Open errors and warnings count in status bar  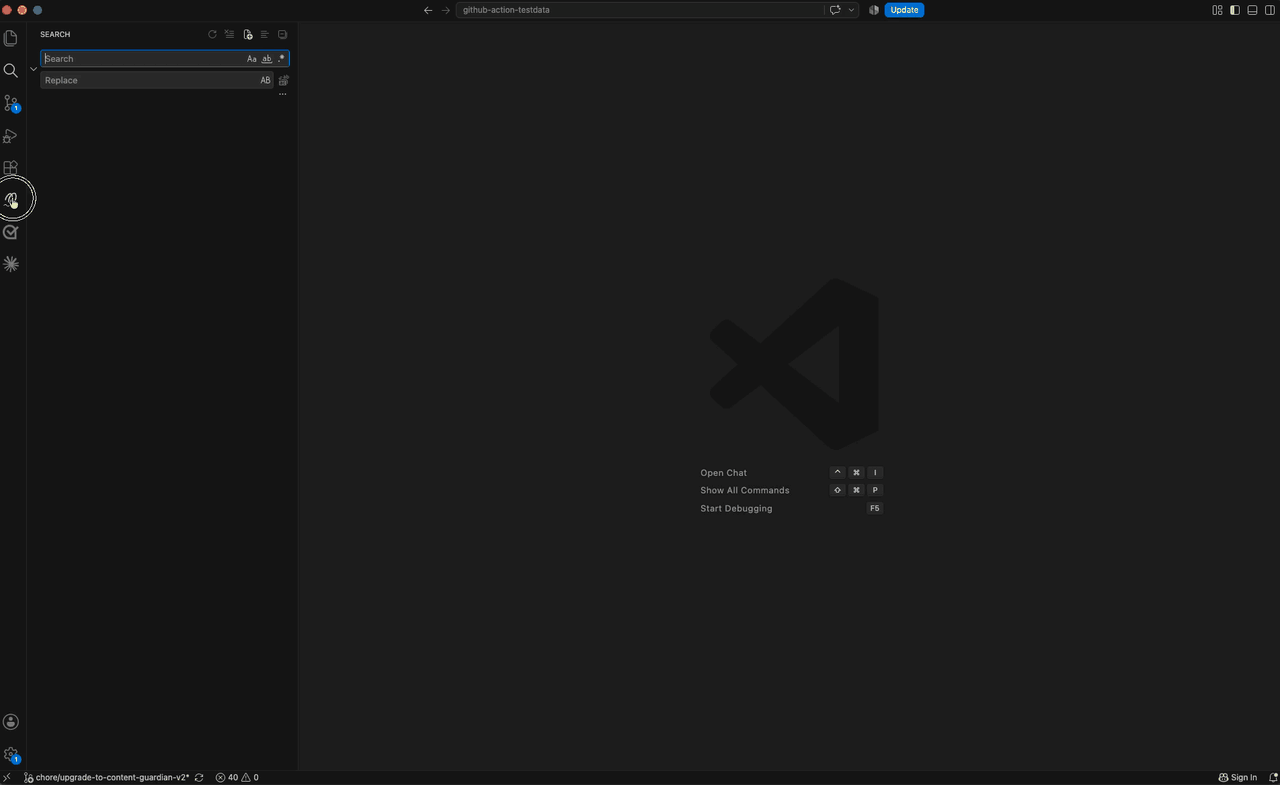coord(237,777)
